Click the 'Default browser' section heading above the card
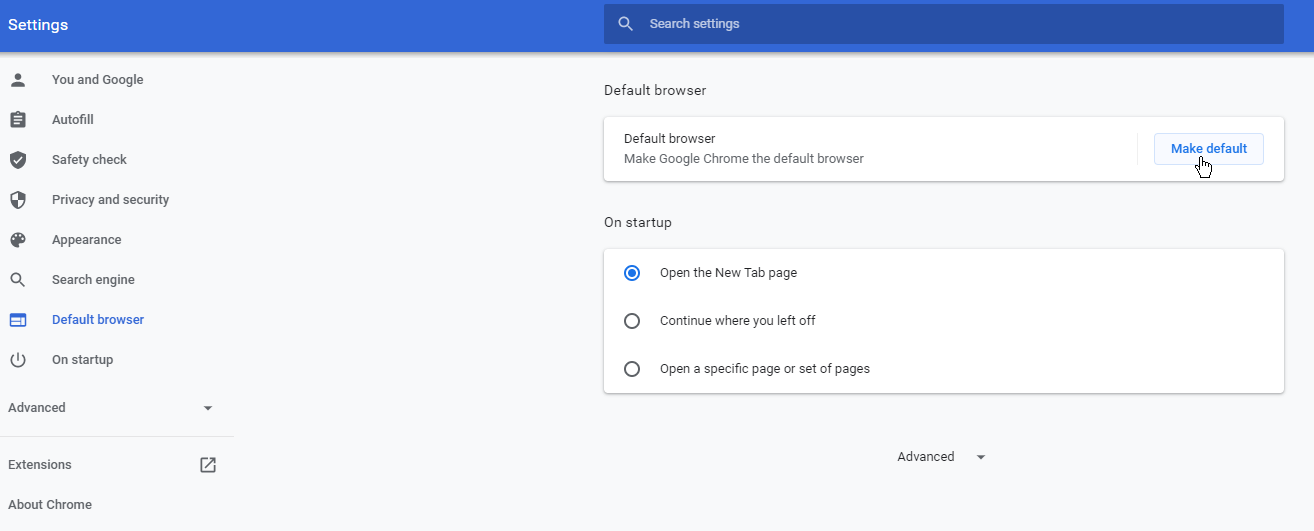1314x531 pixels. click(x=655, y=91)
